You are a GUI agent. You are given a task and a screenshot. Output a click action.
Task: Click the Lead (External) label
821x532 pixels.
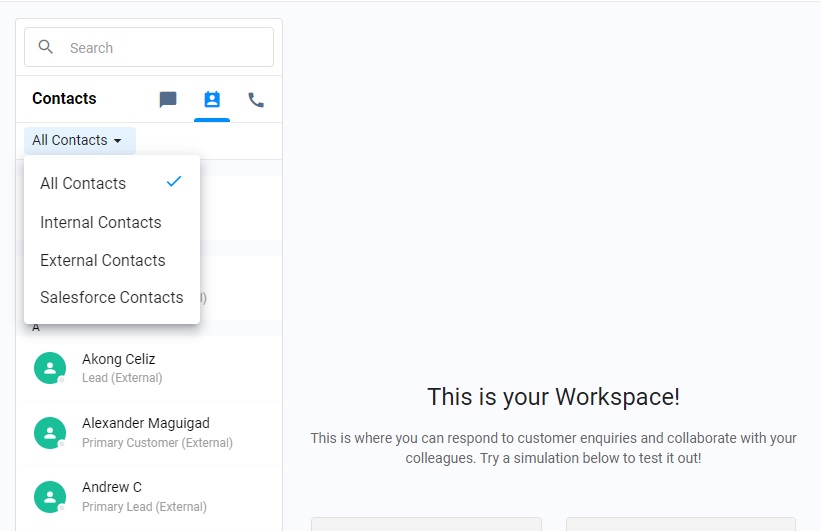(x=122, y=378)
